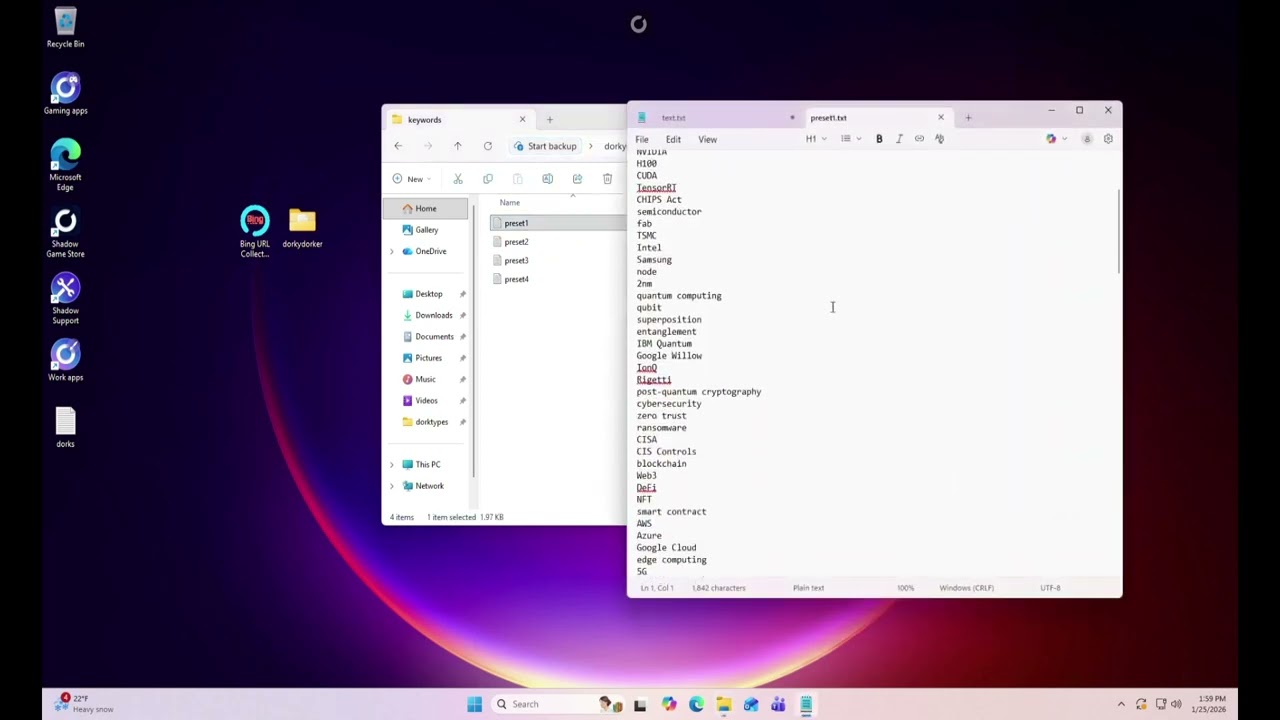Click the 100% zoom level in status bar
The height and width of the screenshot is (720, 1280).
pos(905,588)
